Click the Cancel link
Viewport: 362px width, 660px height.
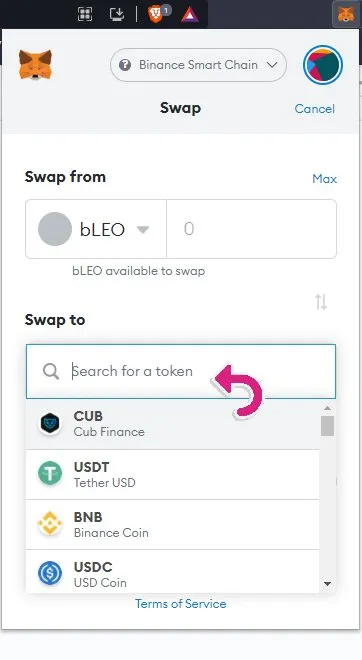pos(314,109)
